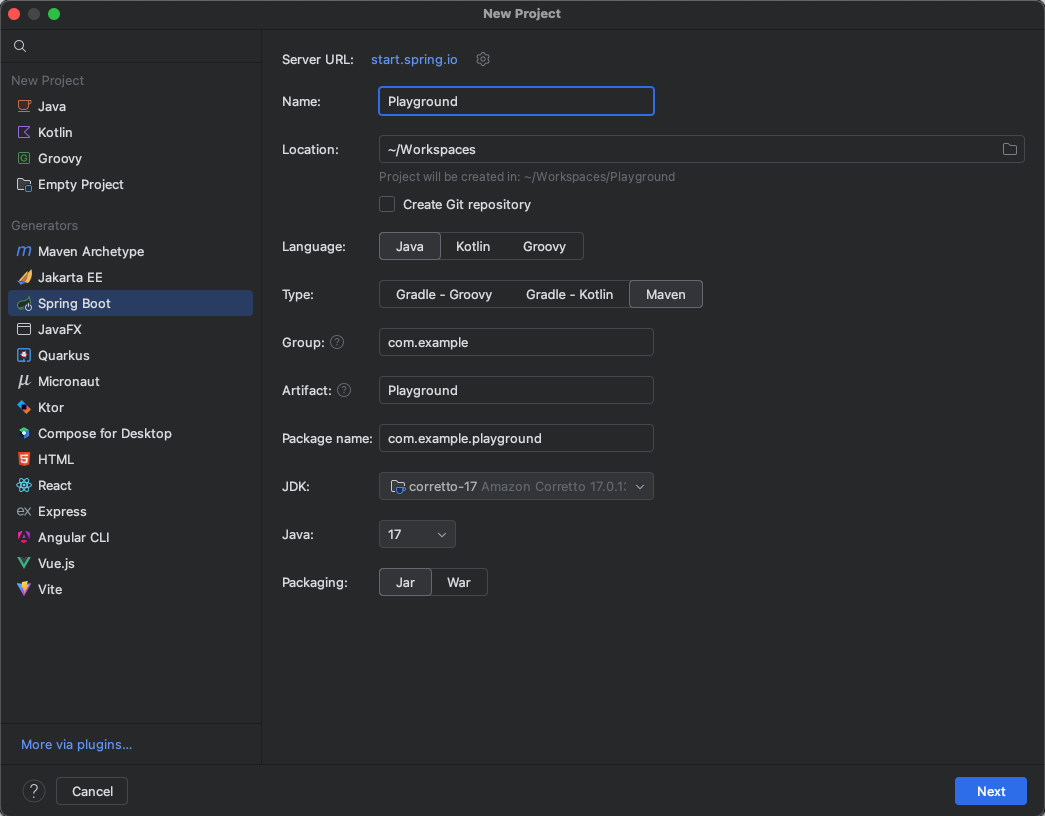Click the Micronaut mu icon
Viewport: 1045px width, 816px height.
coord(24,381)
